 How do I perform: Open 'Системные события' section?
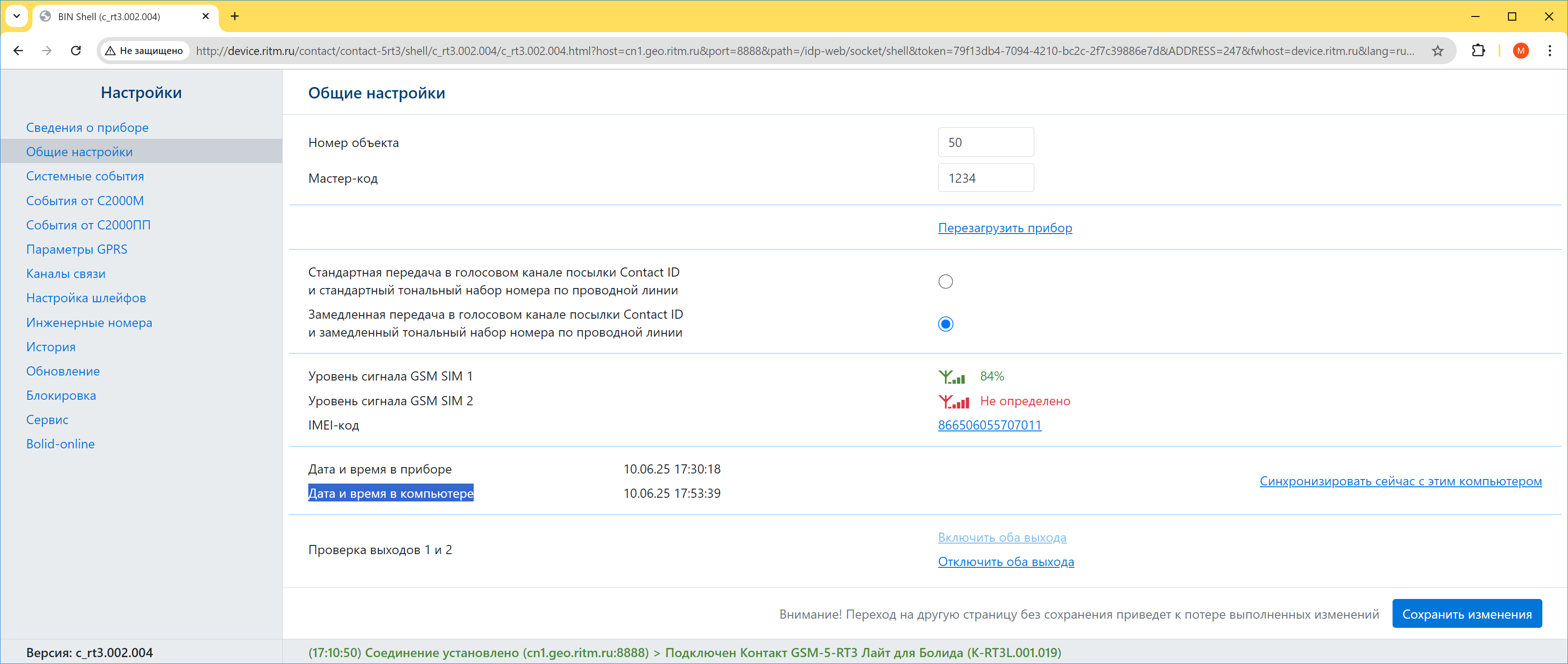click(85, 176)
